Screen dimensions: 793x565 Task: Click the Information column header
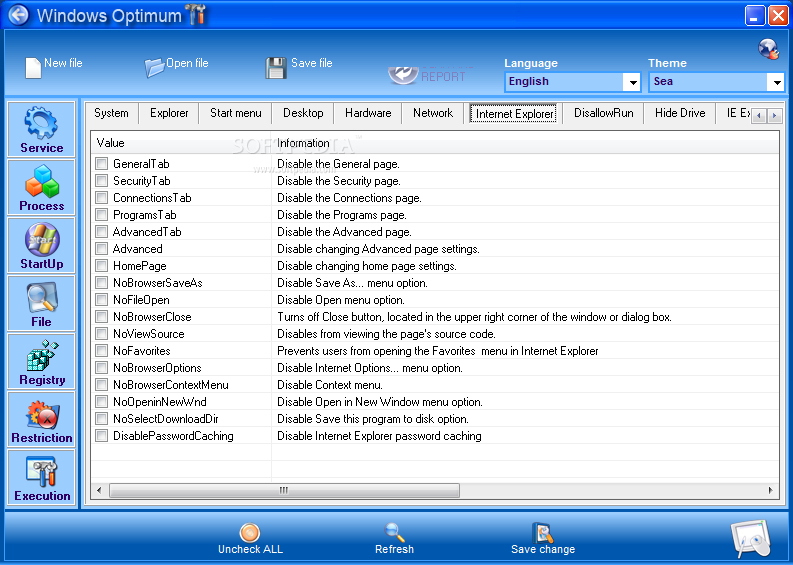525,143
